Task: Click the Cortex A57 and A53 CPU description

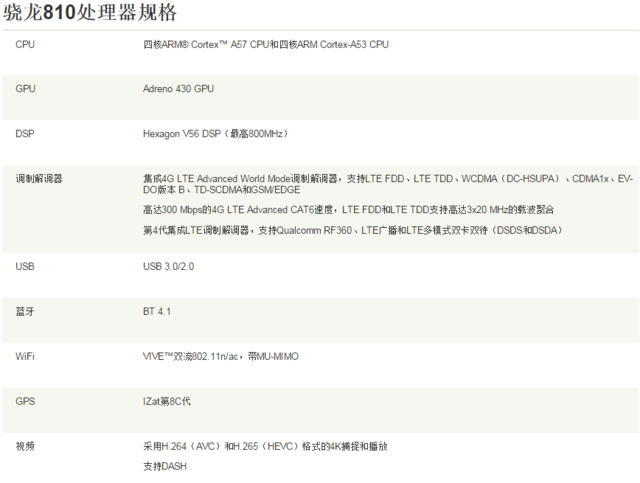Action: point(266,45)
